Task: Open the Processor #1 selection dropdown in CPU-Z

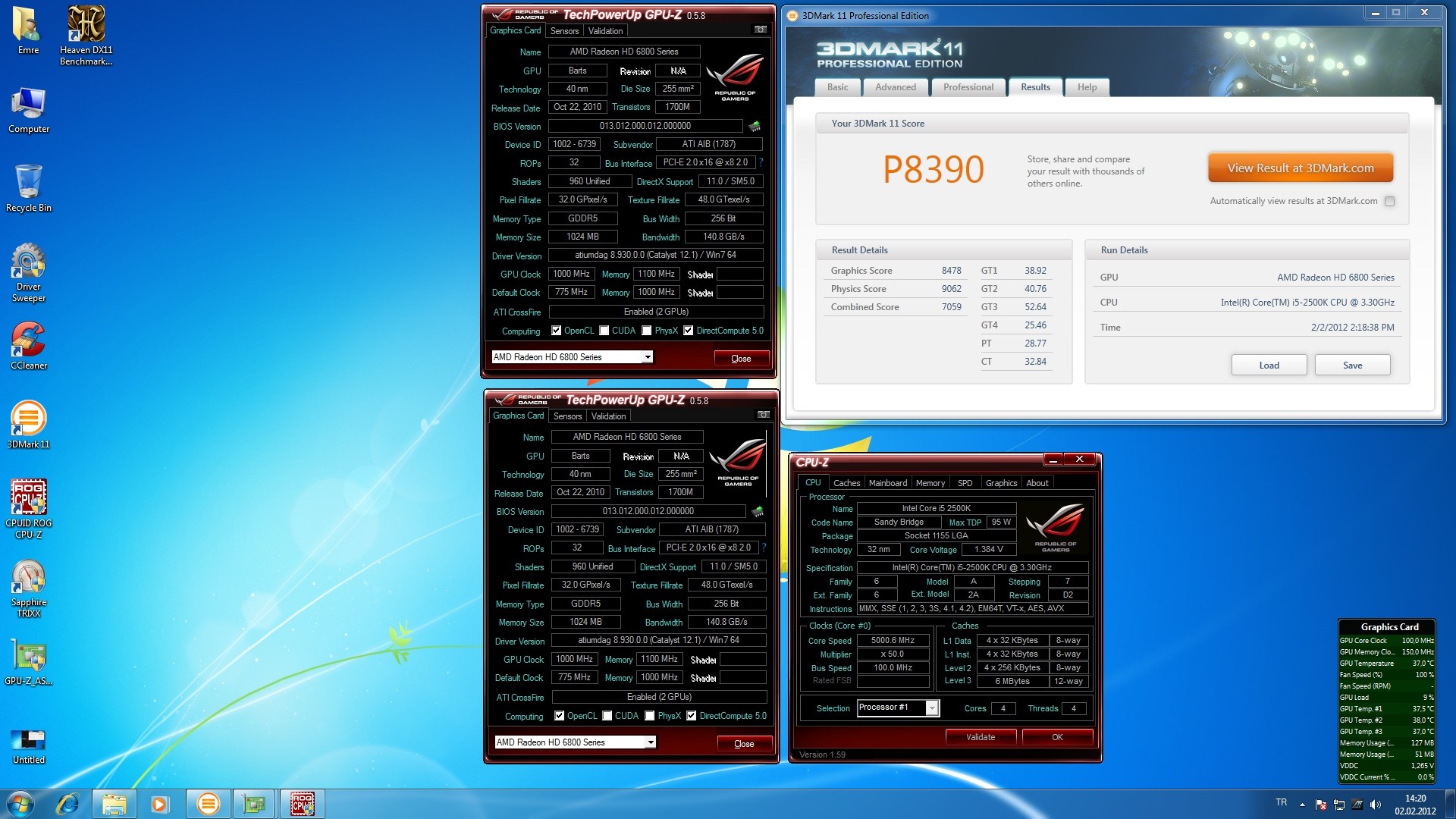Action: [932, 708]
